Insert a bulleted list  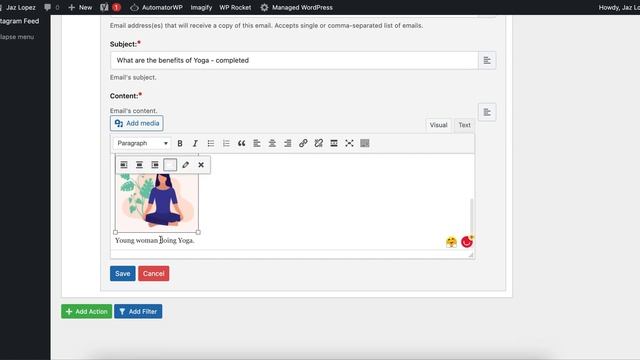tap(211, 143)
